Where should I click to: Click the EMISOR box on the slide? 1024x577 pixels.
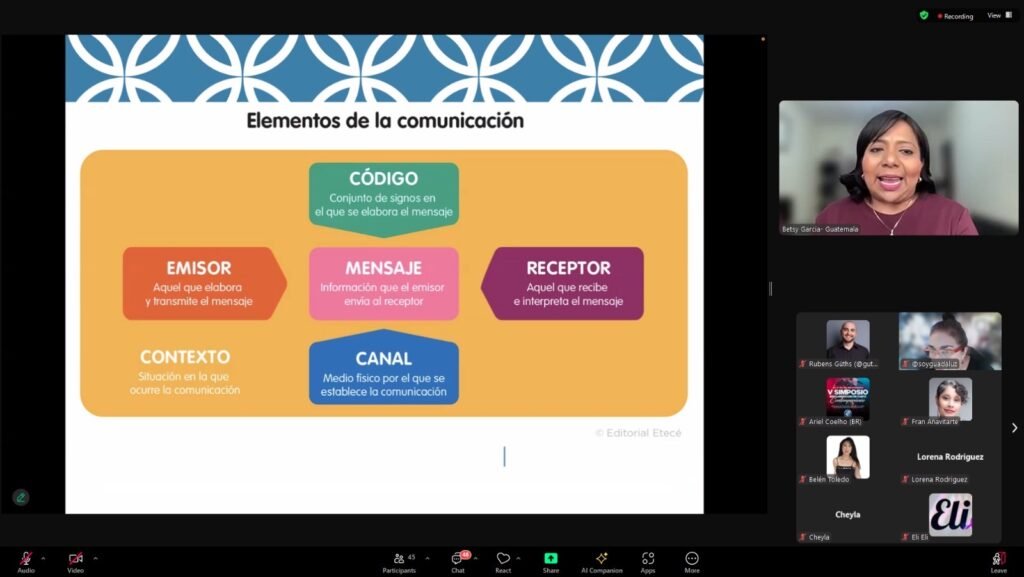coord(204,283)
